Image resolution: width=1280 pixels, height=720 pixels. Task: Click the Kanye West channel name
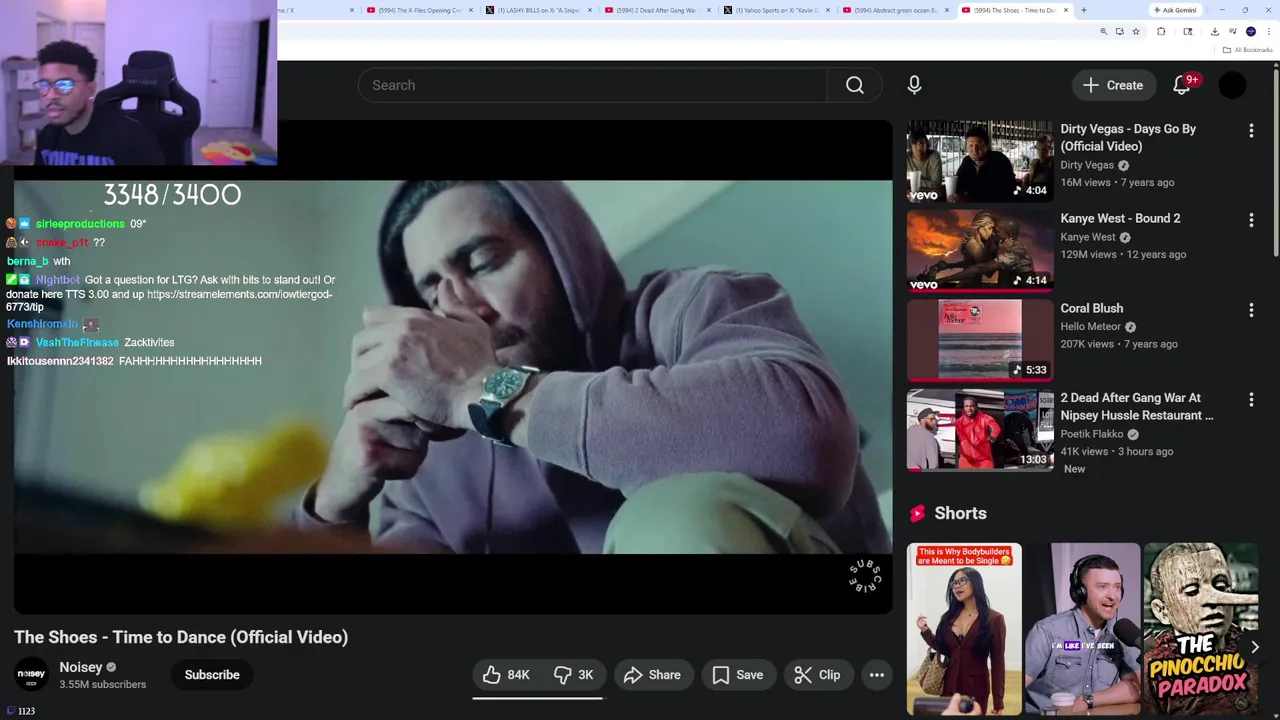click(x=1088, y=237)
